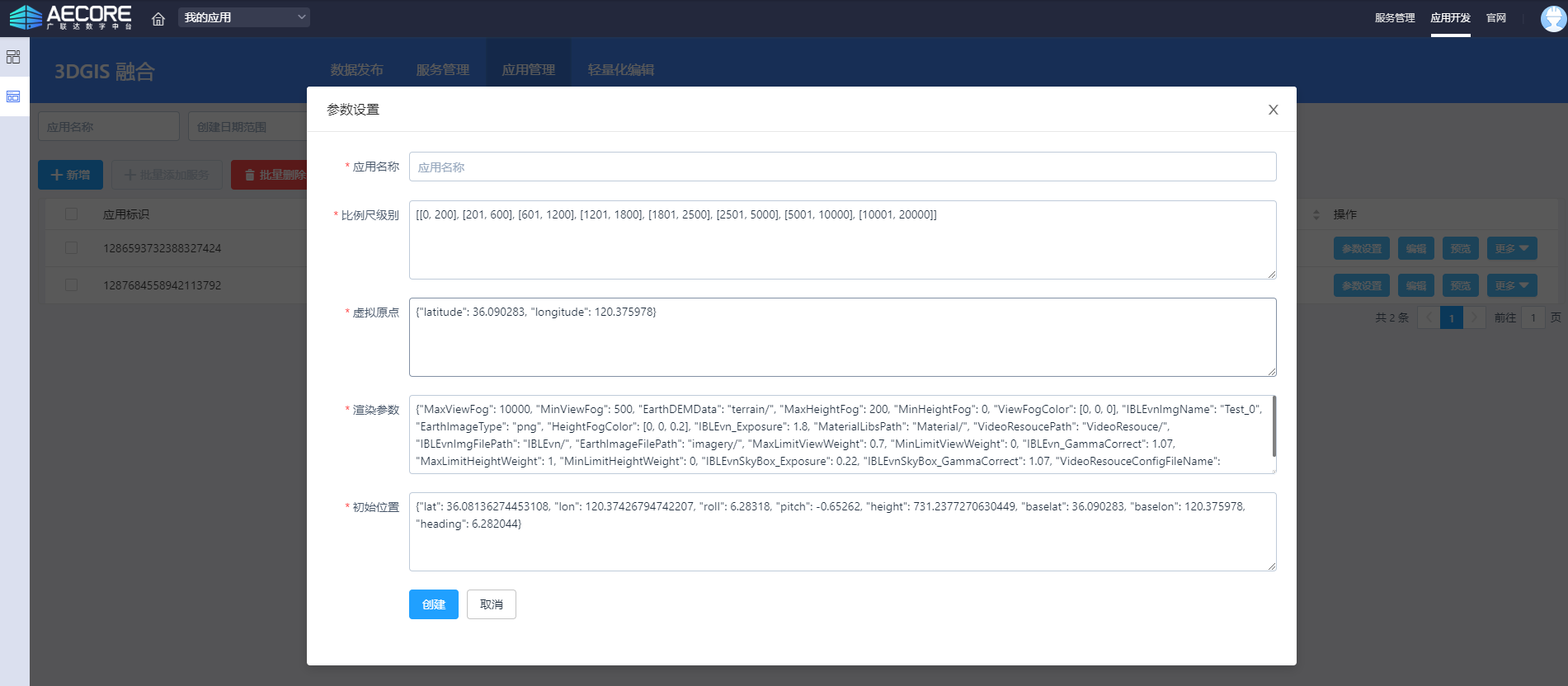
Task: Click the user avatar icon
Action: (x=1553, y=18)
